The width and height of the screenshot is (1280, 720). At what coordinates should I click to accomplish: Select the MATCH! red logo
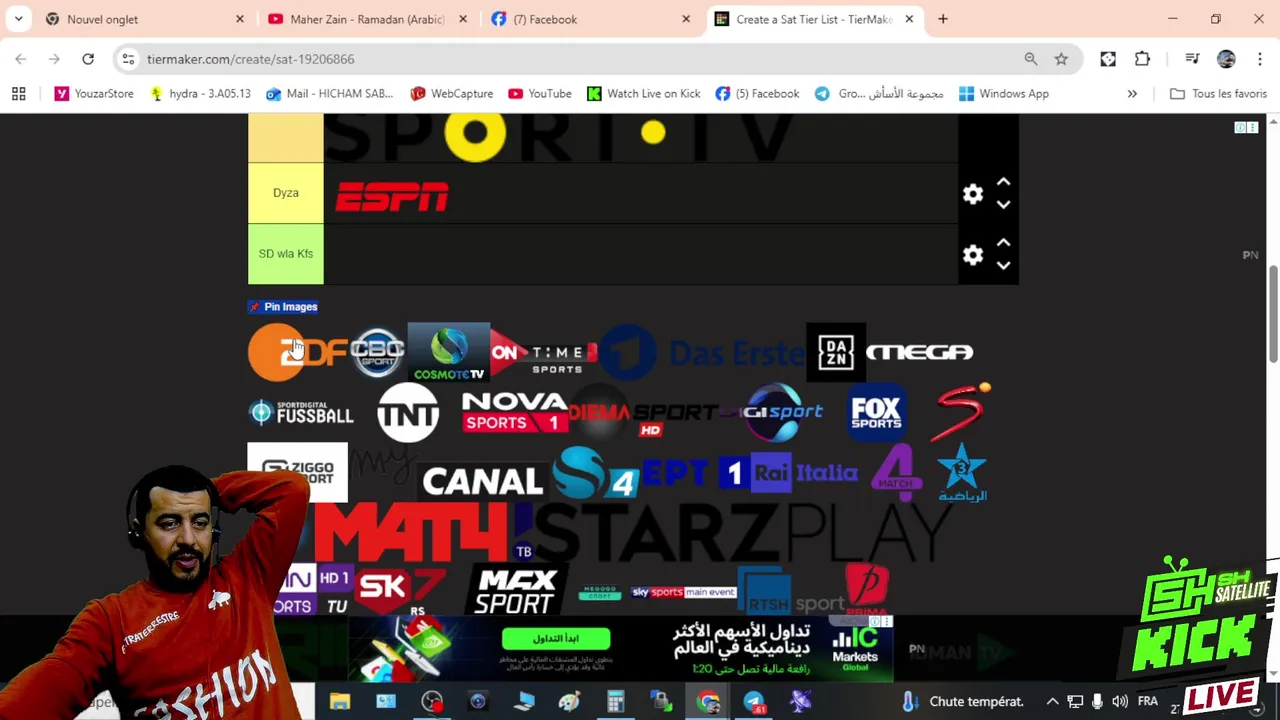[x=422, y=532]
